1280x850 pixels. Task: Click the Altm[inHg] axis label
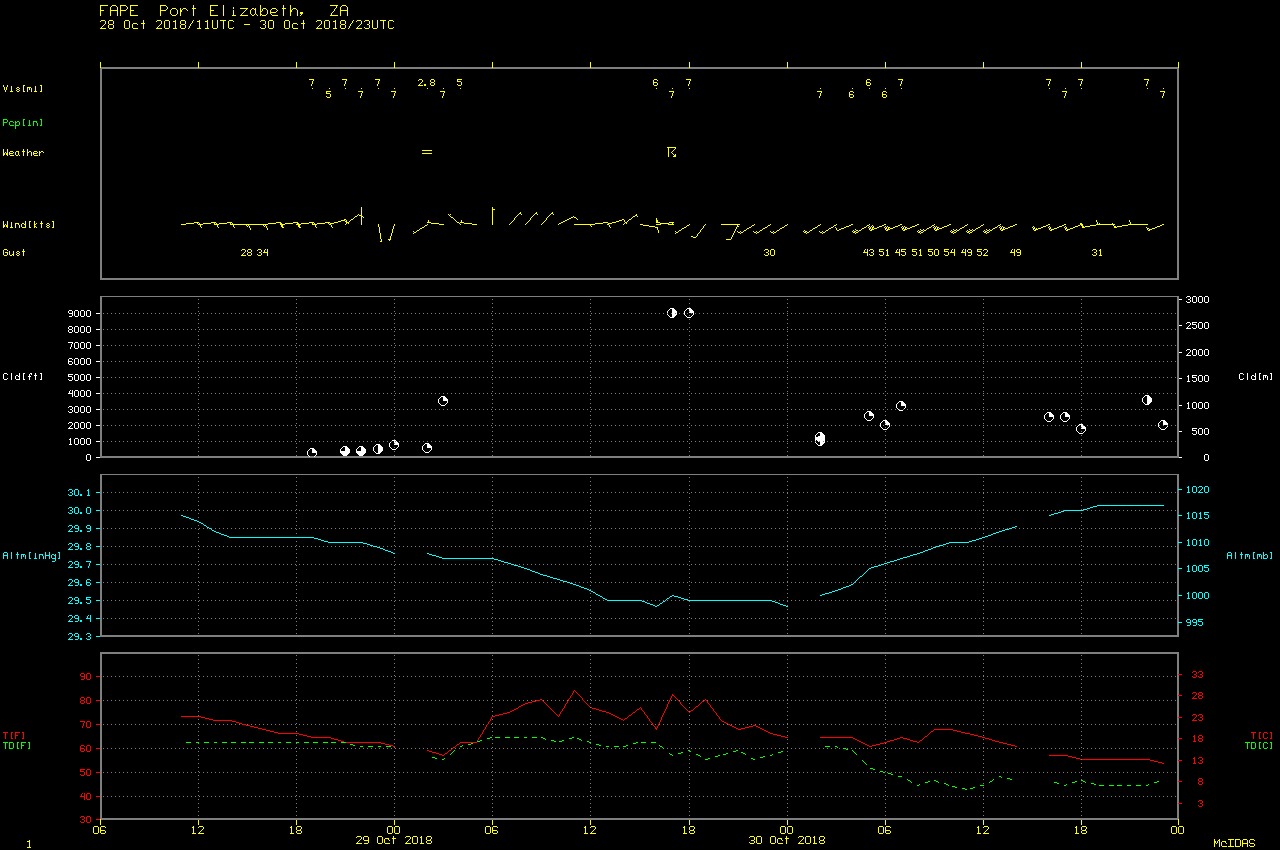32,555
